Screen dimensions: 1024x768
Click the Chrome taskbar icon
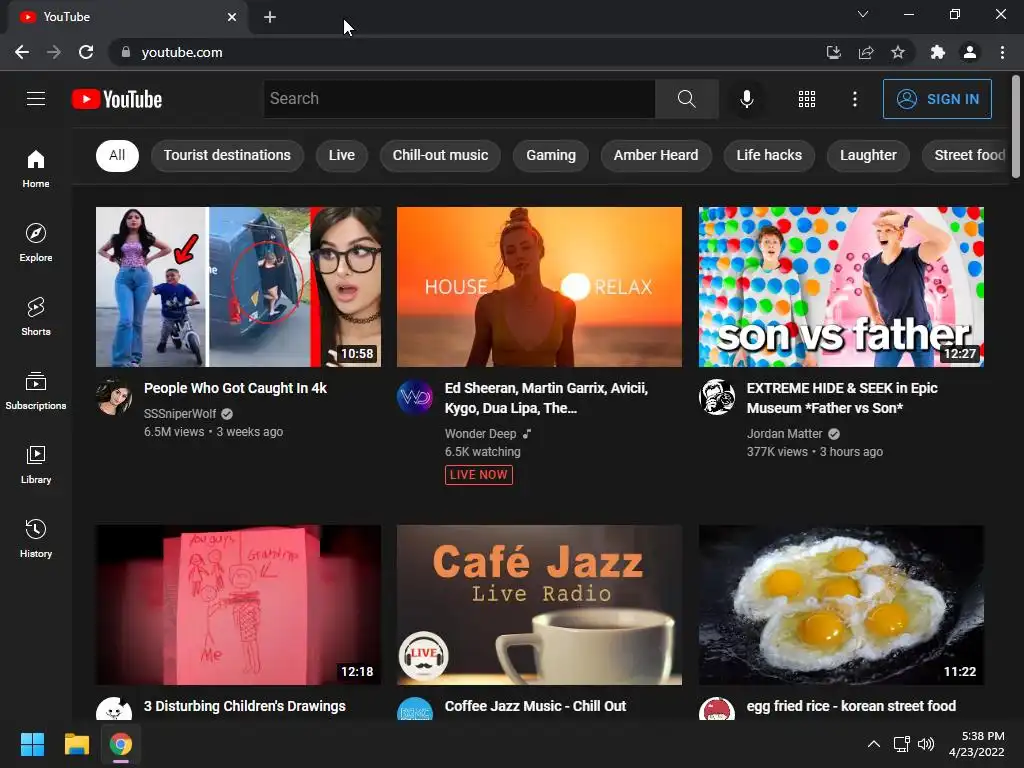(120, 744)
